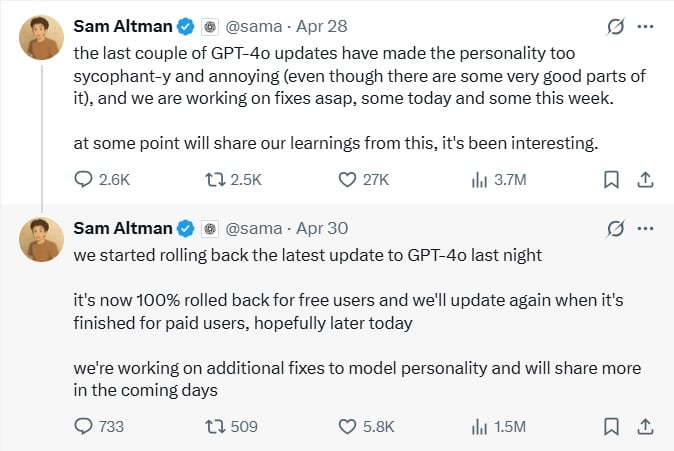This screenshot has width=674, height=451.
Task: Open the Apr 28 timestamp link
Action: click(322, 27)
